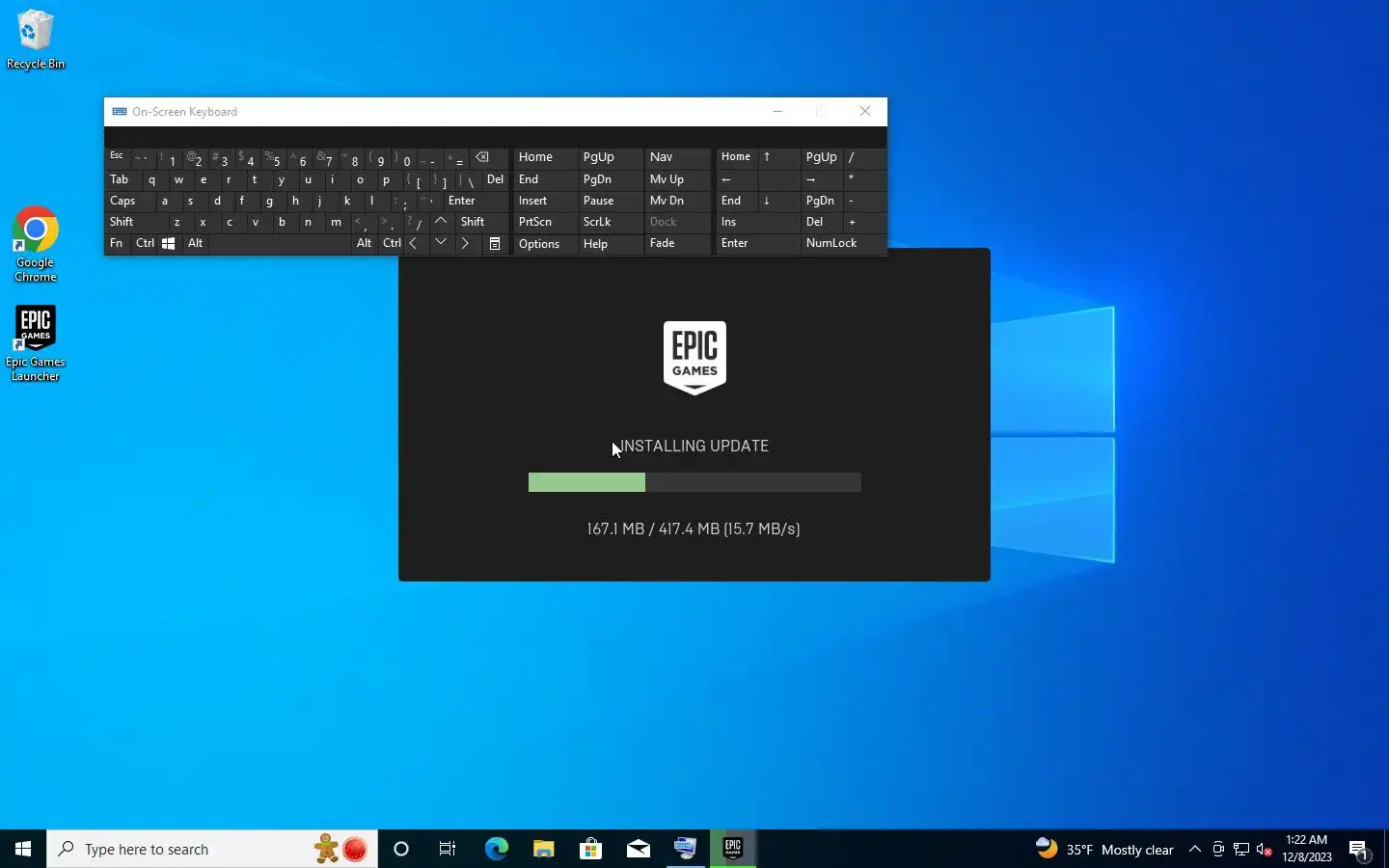Open Microsoft Store from the taskbar

coord(591,849)
